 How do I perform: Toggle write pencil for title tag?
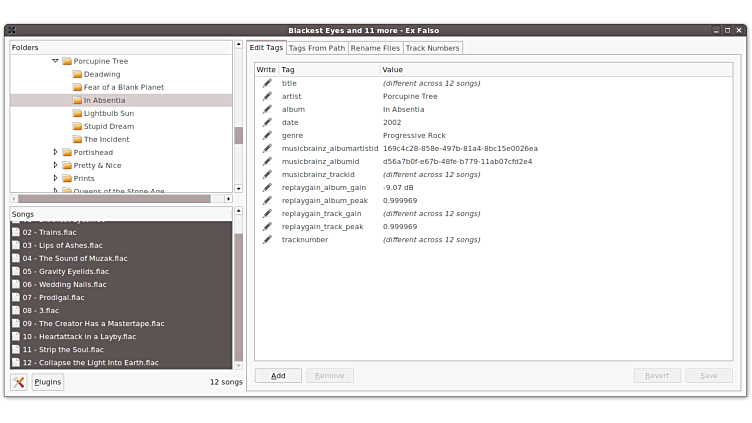pyautogui.click(x=267, y=83)
